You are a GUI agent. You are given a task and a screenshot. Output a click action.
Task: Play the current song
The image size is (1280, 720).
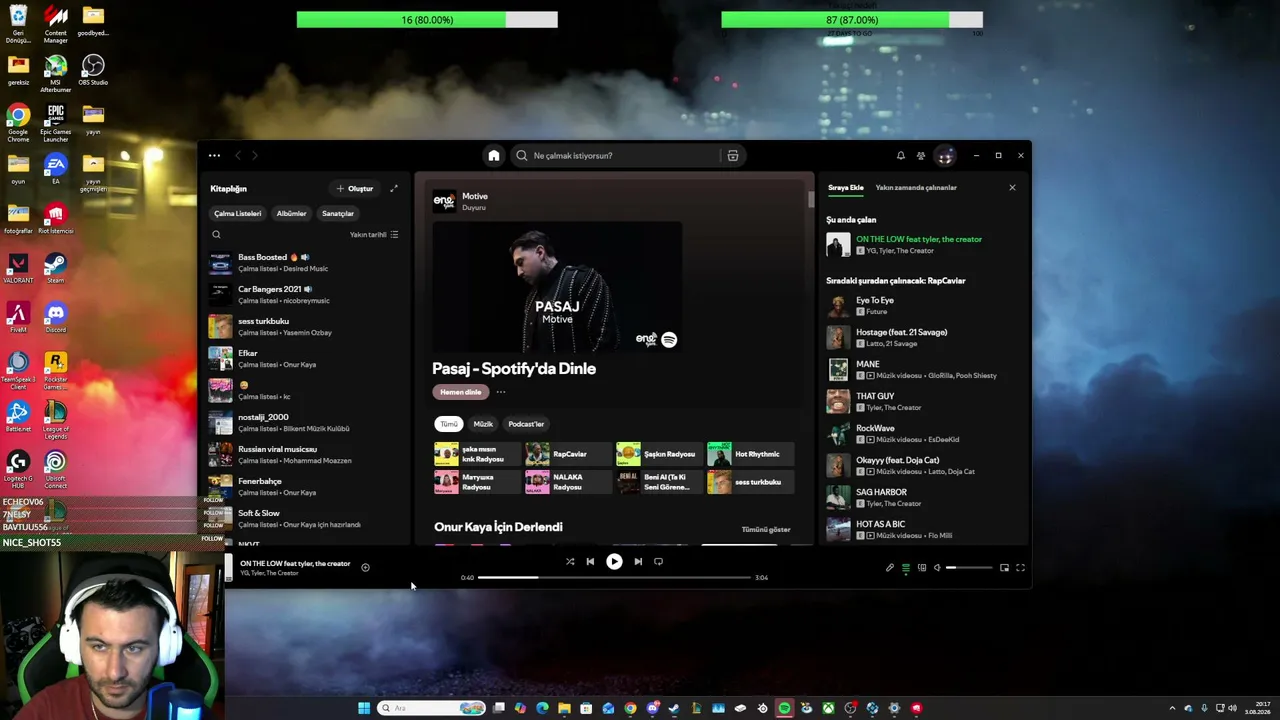tap(614, 562)
